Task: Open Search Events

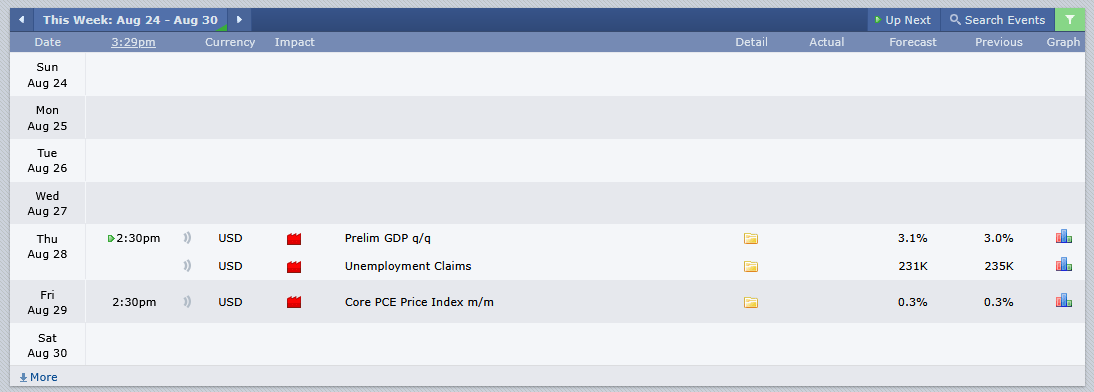Action: (998, 20)
